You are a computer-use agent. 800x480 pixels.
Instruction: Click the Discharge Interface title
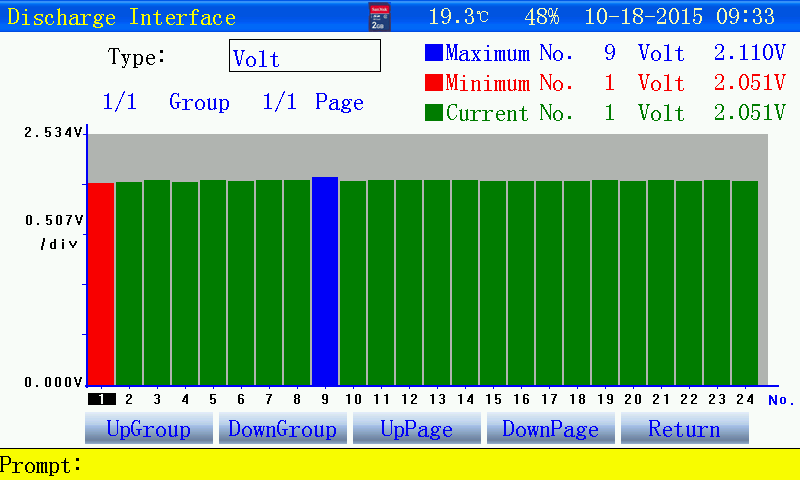coord(121,17)
